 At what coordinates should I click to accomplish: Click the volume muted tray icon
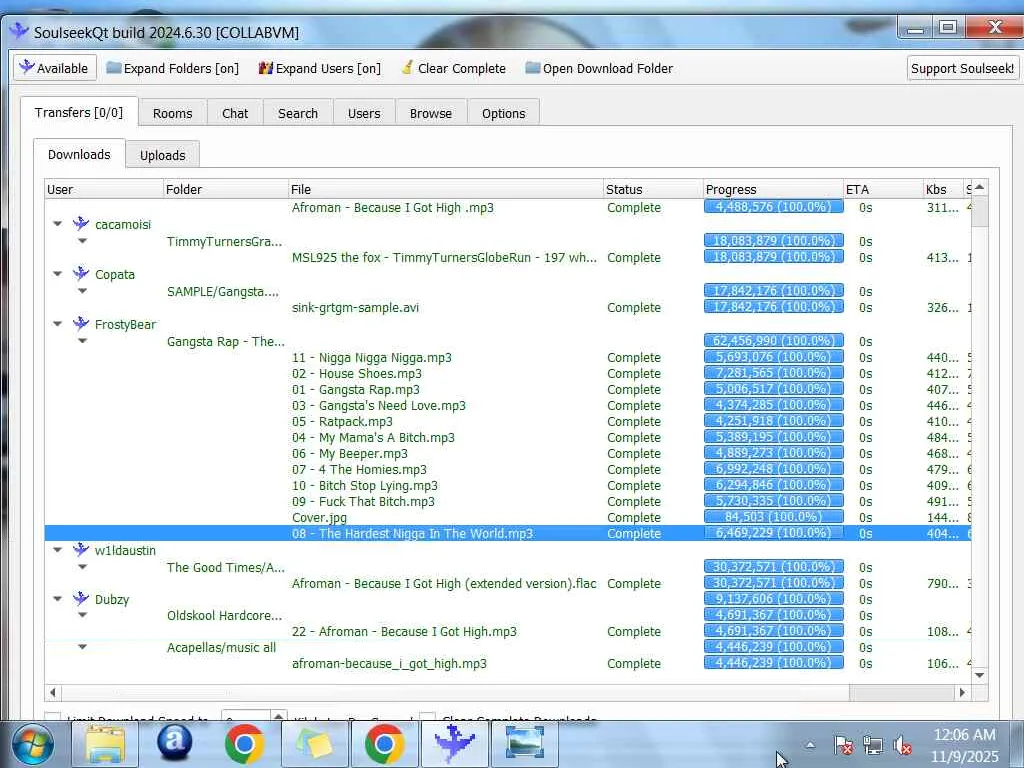coord(902,744)
